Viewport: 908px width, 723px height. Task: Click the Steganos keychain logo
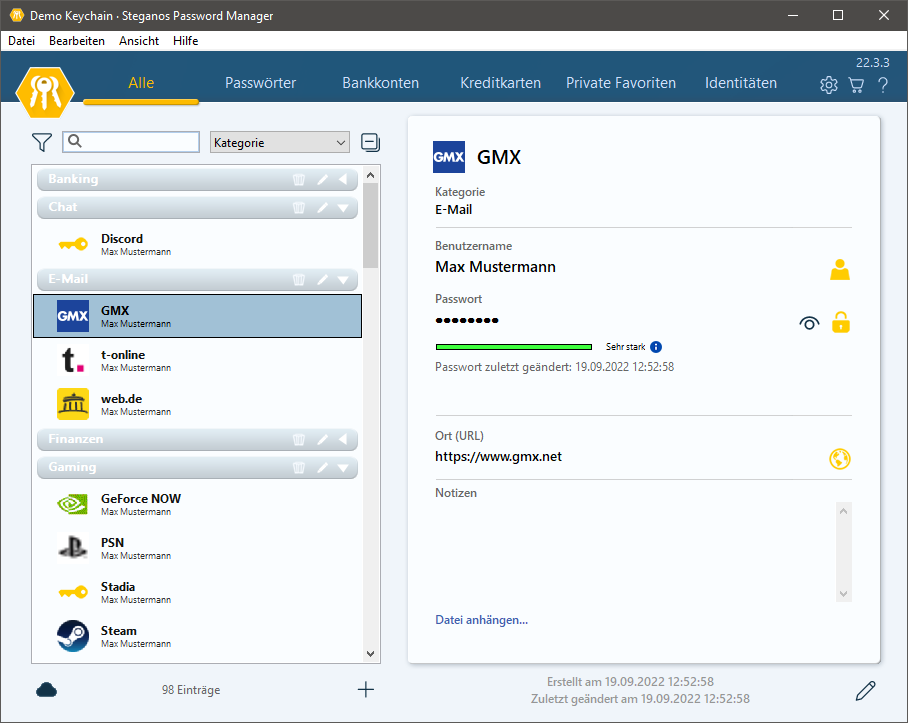(45, 93)
